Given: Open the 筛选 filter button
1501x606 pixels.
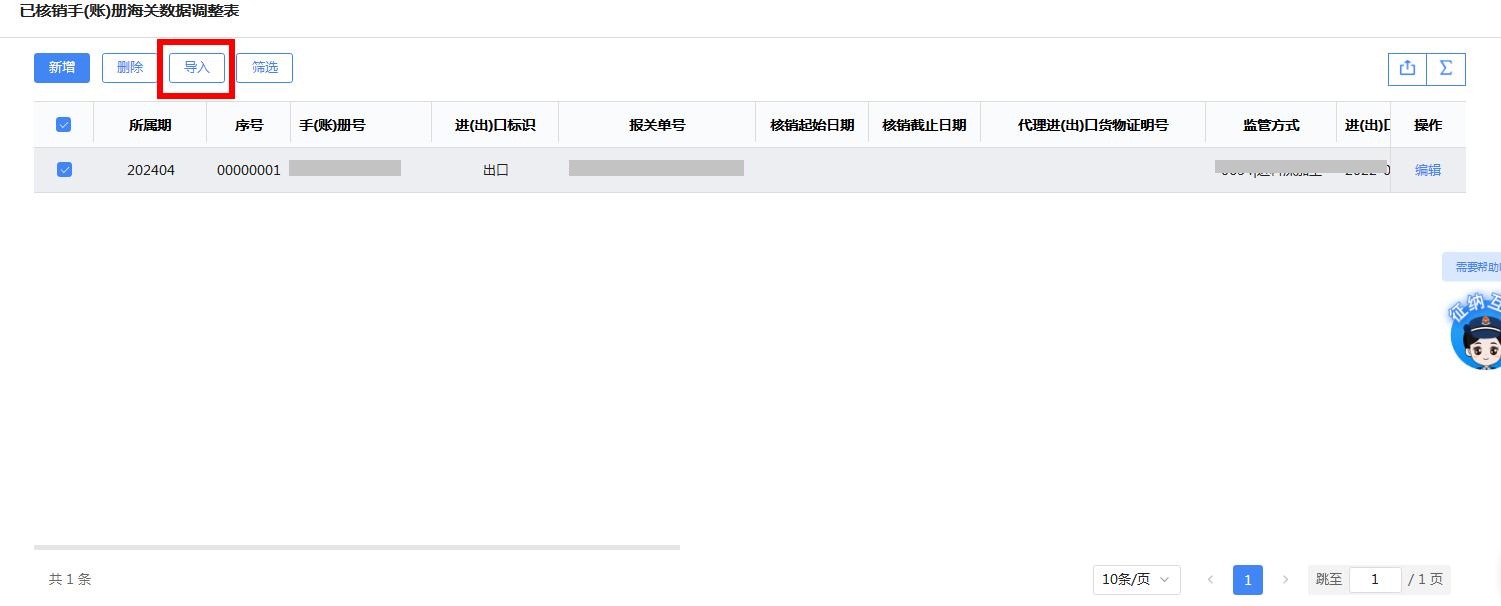Looking at the screenshot, I should coord(265,68).
